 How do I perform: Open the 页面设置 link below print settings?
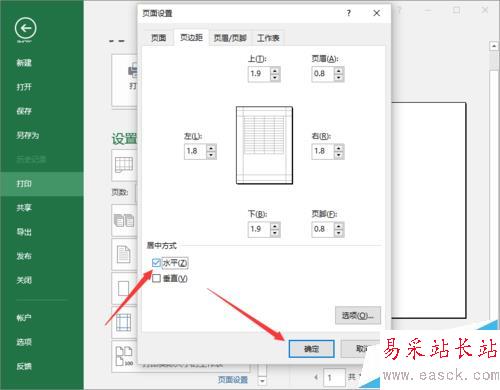pyautogui.click(x=233, y=380)
